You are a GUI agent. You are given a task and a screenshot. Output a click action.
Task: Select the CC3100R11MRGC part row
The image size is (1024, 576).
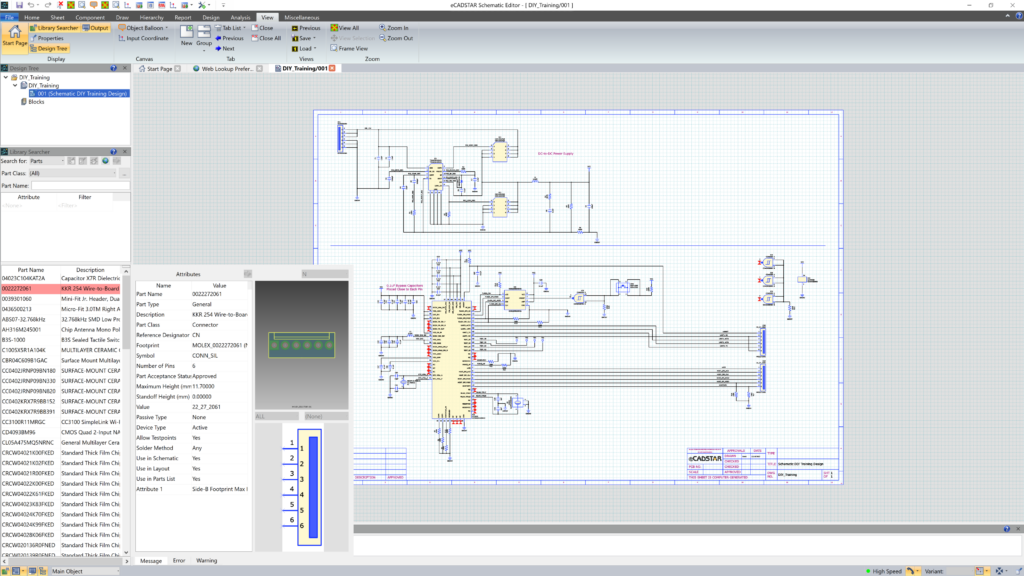click(x=60, y=422)
